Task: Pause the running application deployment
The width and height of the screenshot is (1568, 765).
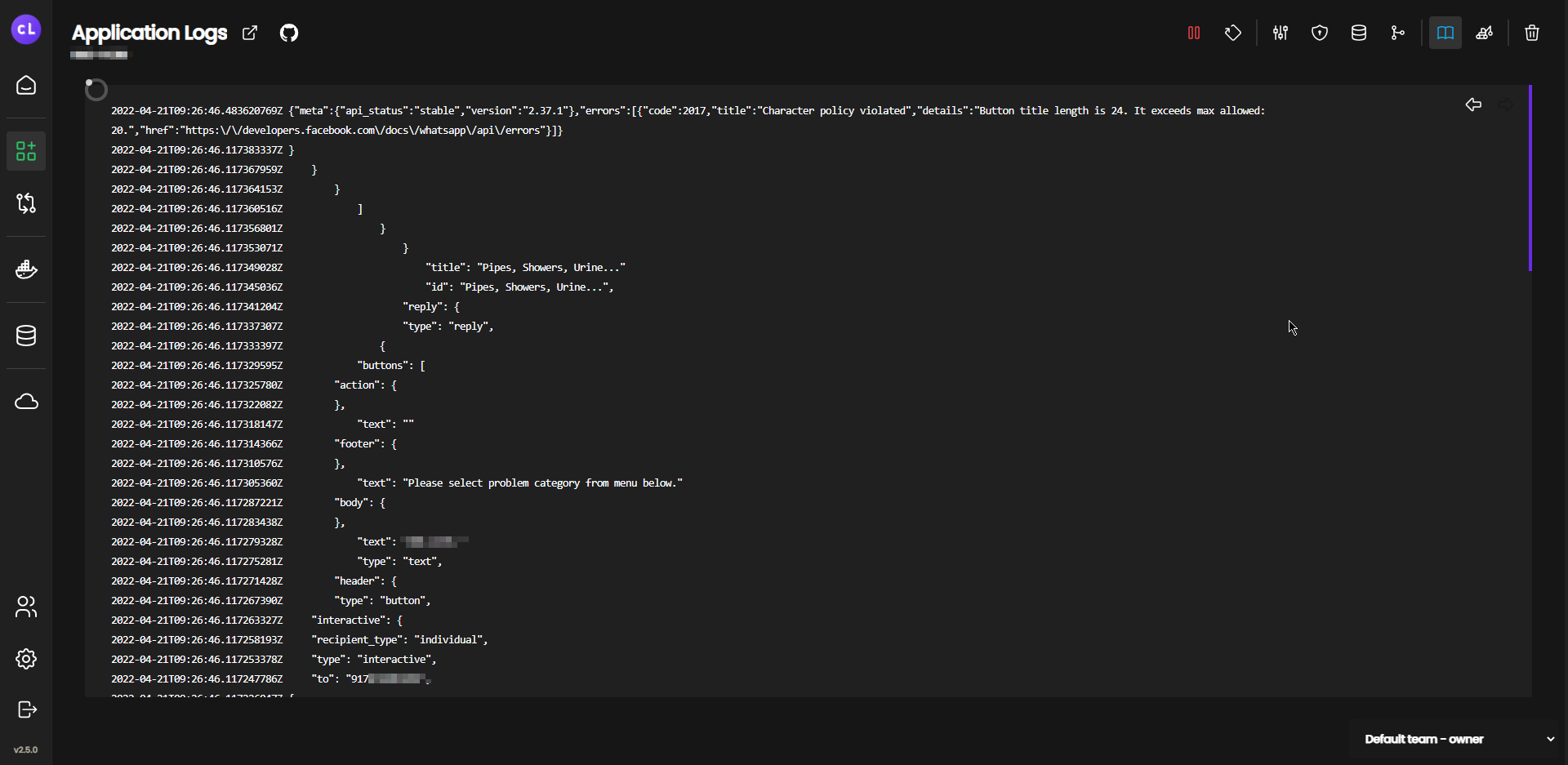Action: (x=1193, y=33)
